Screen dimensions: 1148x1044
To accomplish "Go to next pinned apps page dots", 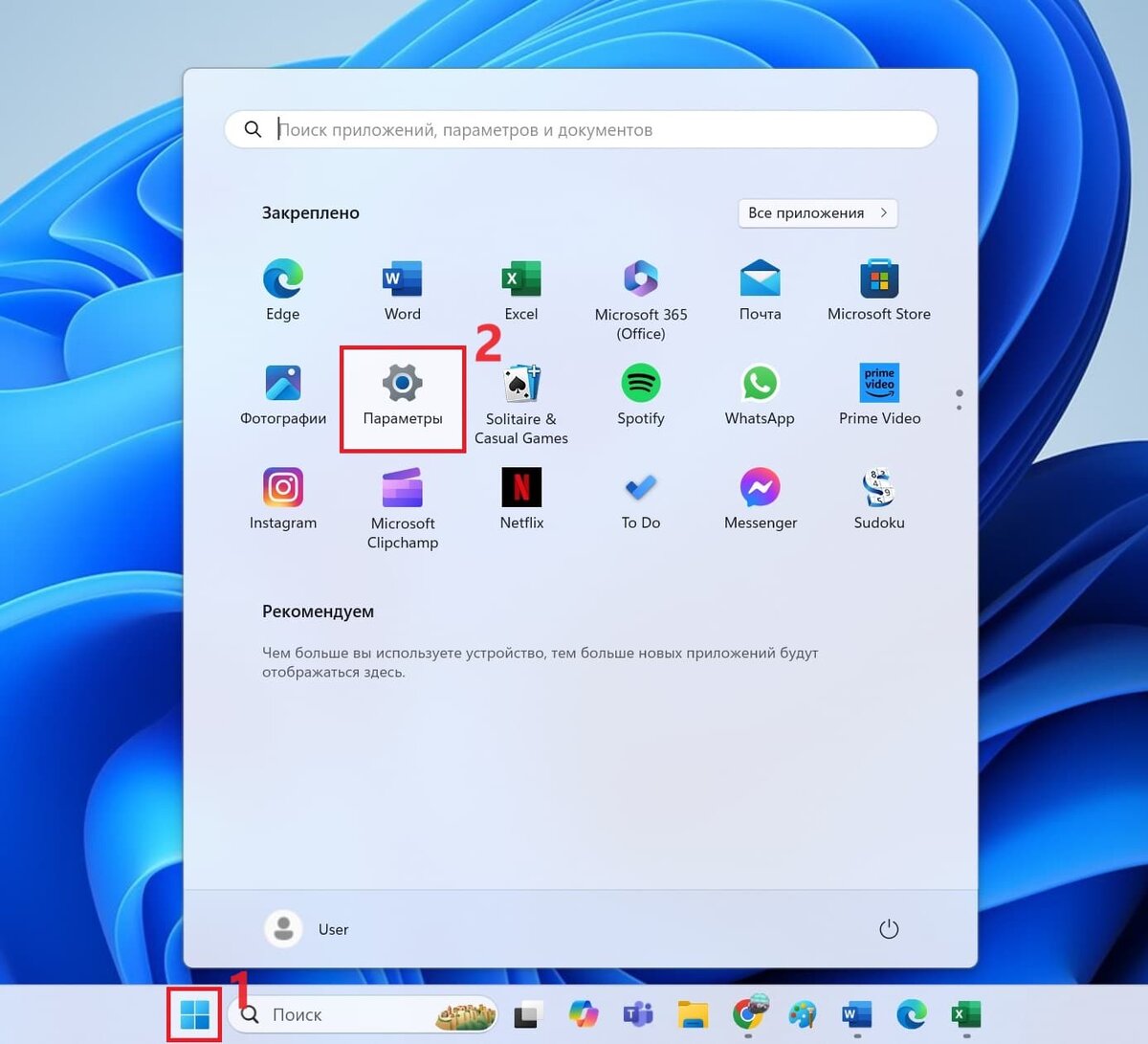I will [x=959, y=400].
